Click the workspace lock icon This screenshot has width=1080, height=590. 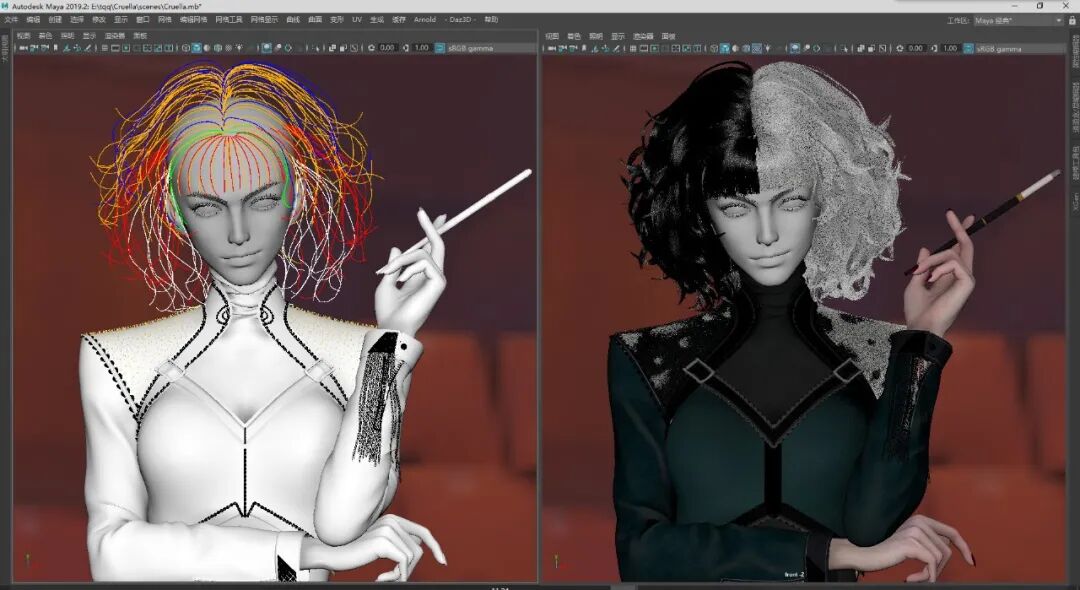pos(1072,21)
